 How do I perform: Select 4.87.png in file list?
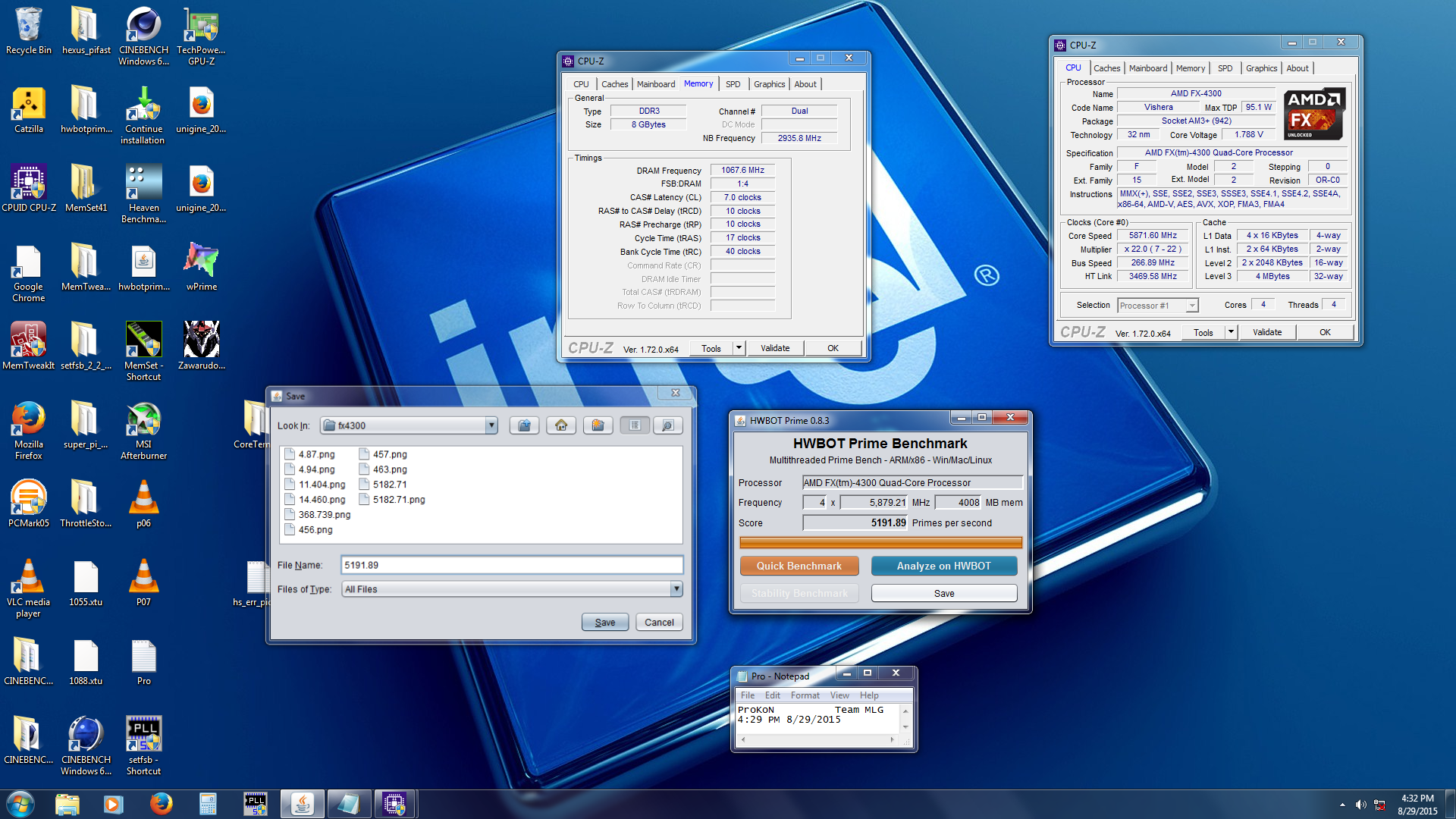[x=310, y=454]
